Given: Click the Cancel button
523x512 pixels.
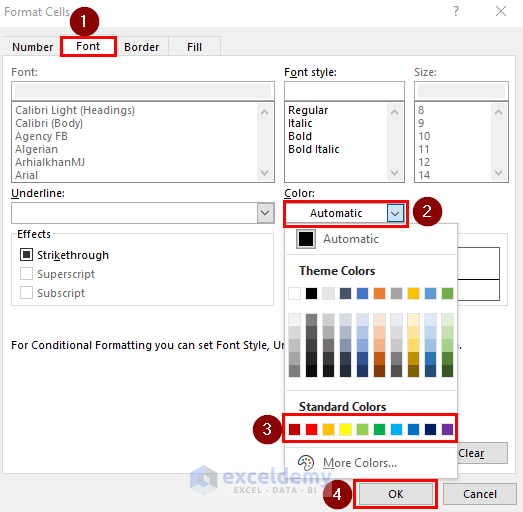Looking at the screenshot, I should tap(480, 494).
